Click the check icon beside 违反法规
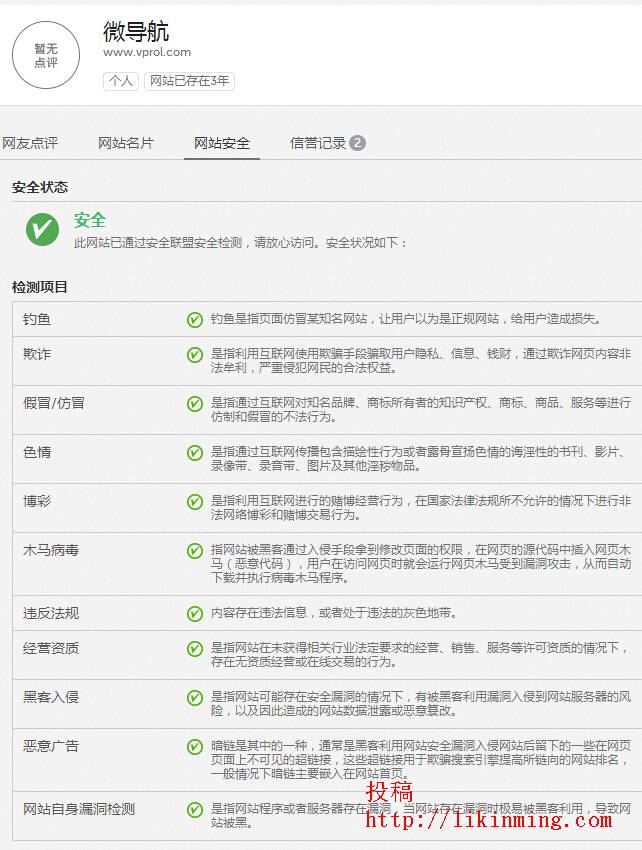The width and height of the screenshot is (642, 850). point(195,613)
